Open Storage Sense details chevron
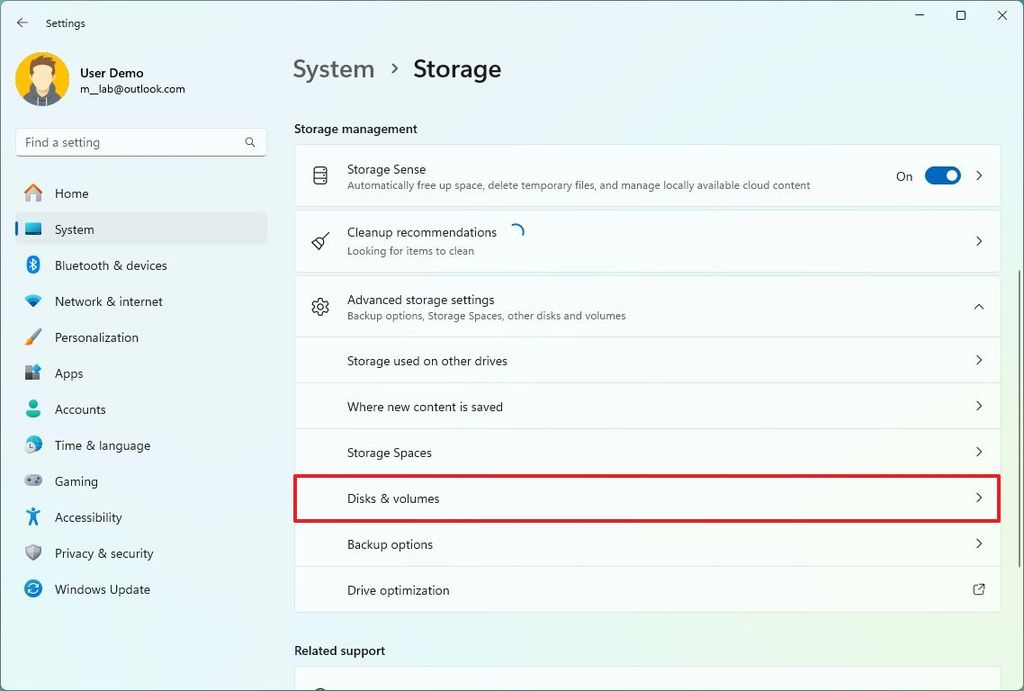 979,176
